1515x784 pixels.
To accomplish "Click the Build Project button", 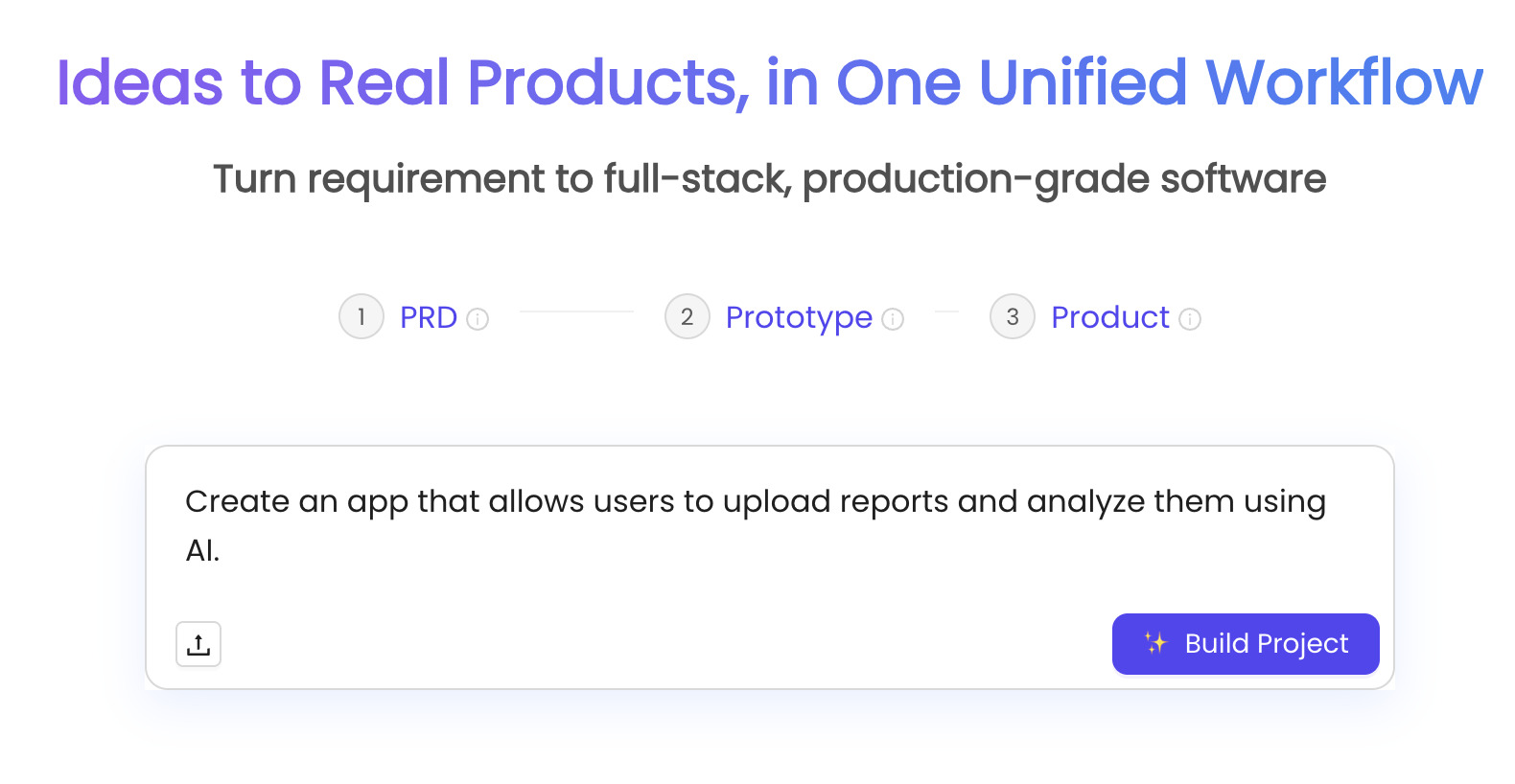I will point(1245,643).
